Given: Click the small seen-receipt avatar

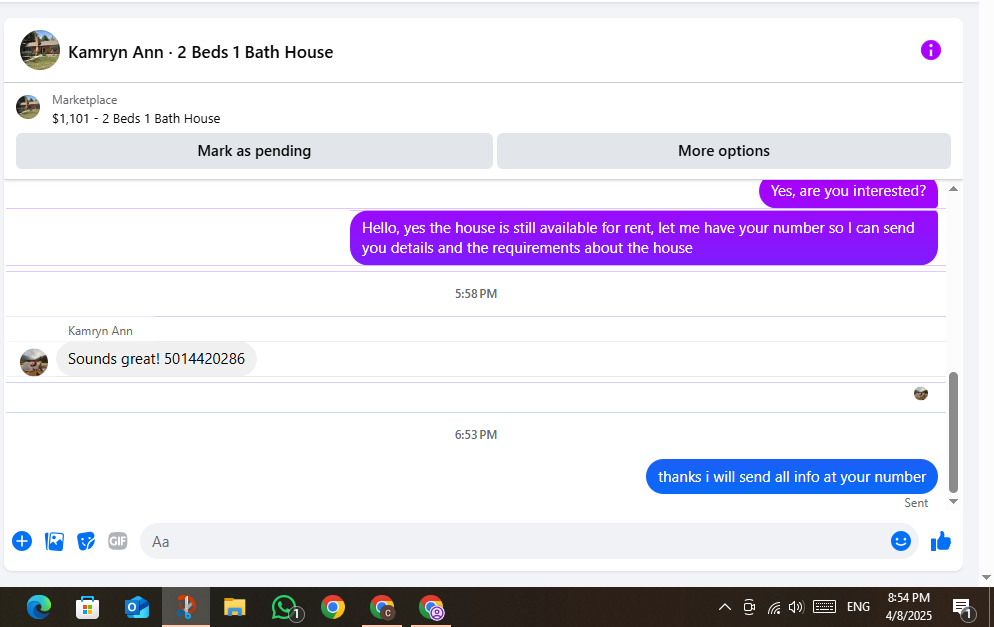Looking at the screenshot, I should (921, 394).
